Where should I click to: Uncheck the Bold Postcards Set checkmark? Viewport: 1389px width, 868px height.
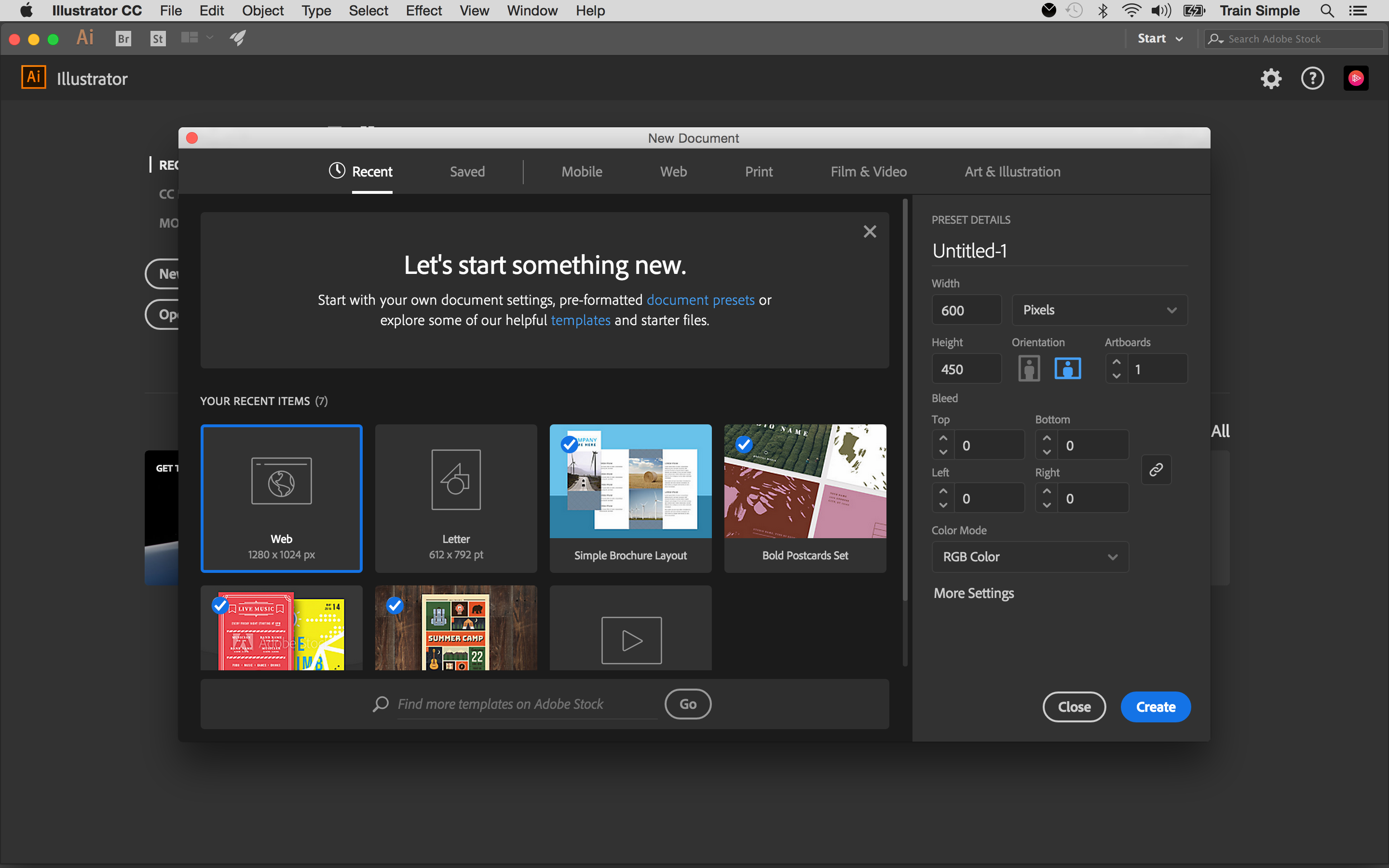pyautogui.click(x=745, y=444)
